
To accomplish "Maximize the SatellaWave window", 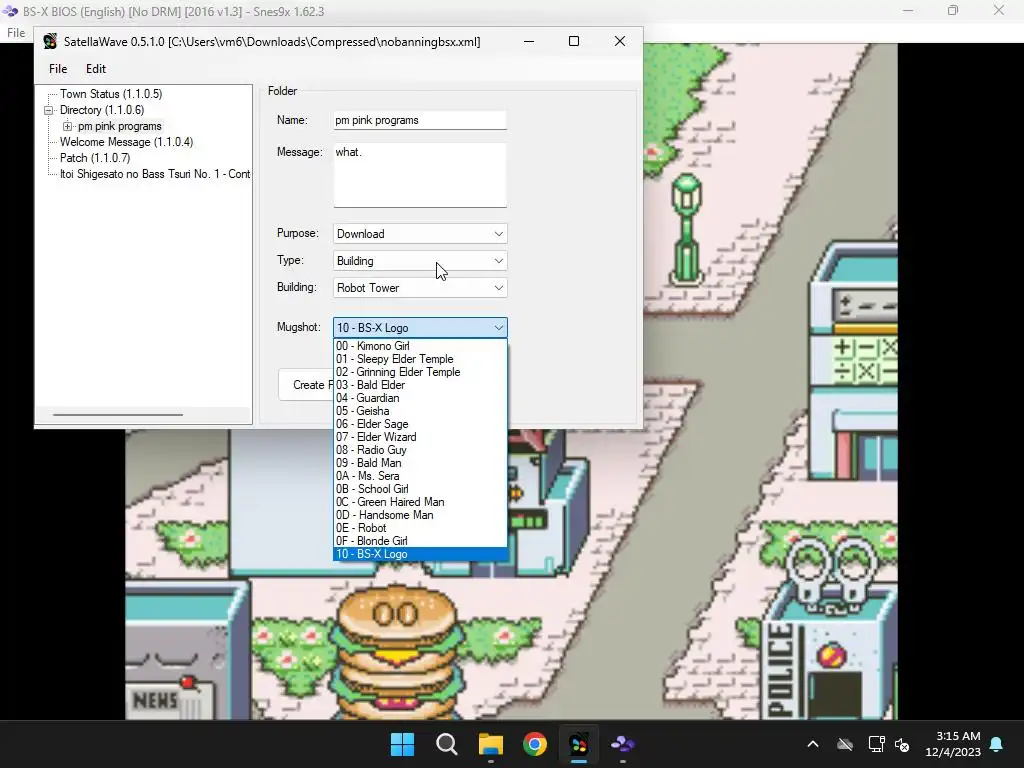I will (574, 41).
